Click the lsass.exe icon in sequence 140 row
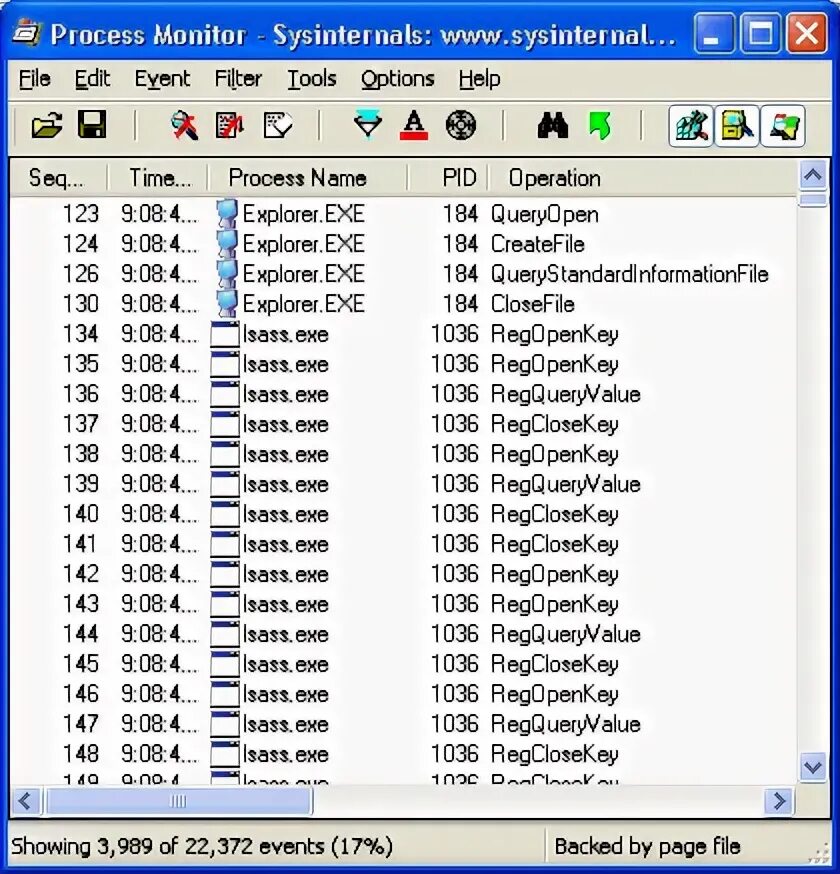Viewport: 840px width, 874px height. coord(225,514)
